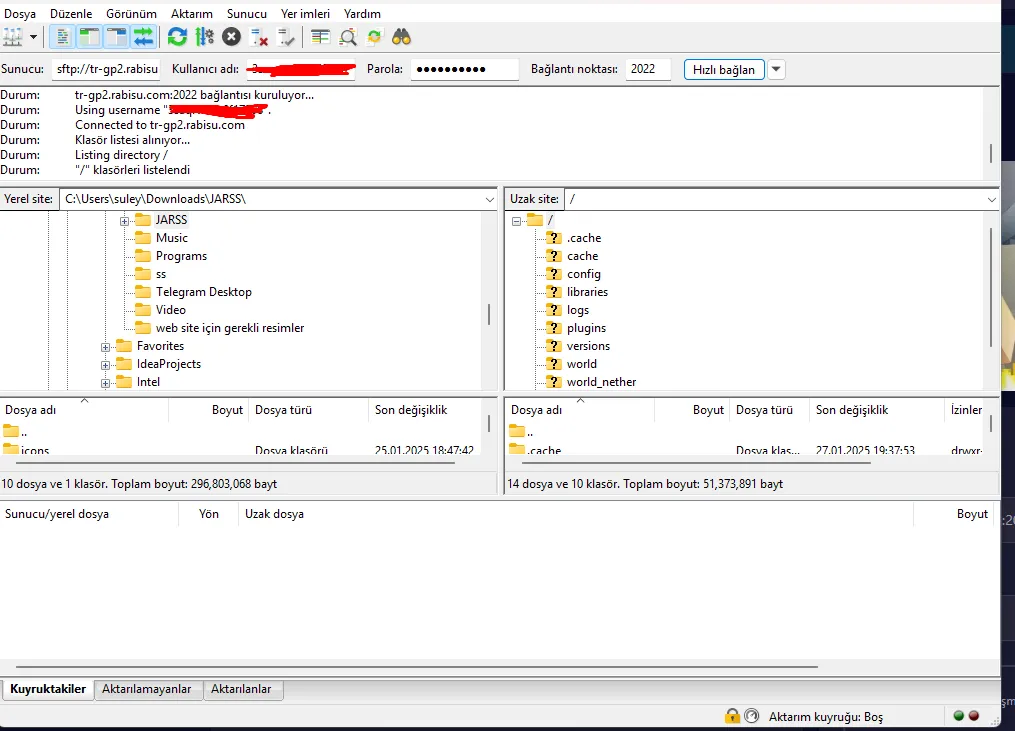The width and height of the screenshot is (1015, 731).
Task: Open directory listing filters
Action: pos(320,37)
